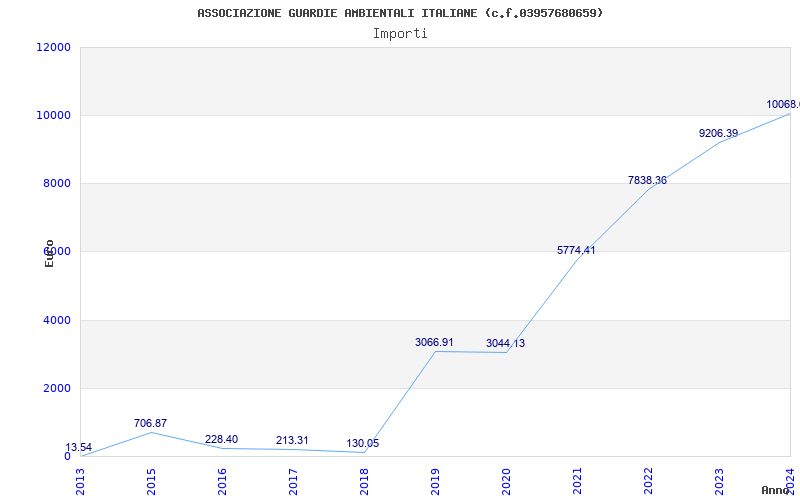The height and width of the screenshot is (500, 800).
Task: Click the 2022 x-axis label
Action: pyautogui.click(x=648, y=481)
